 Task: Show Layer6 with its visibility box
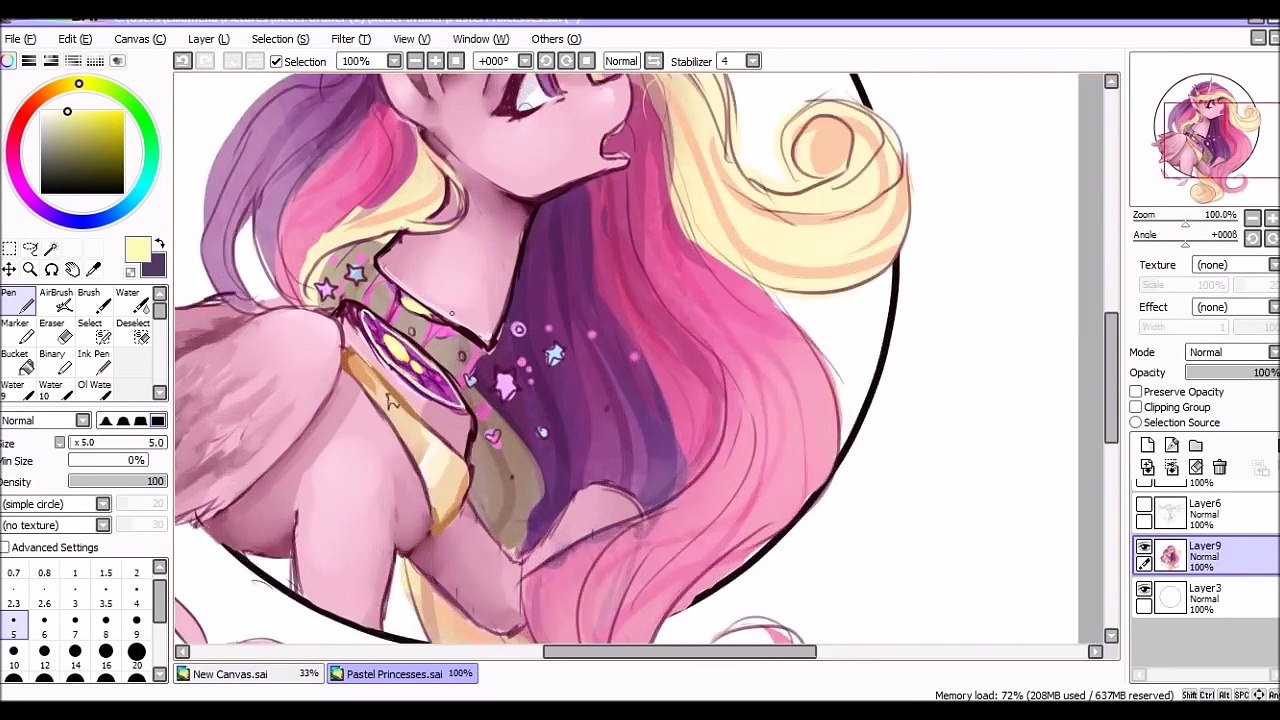coord(1144,505)
